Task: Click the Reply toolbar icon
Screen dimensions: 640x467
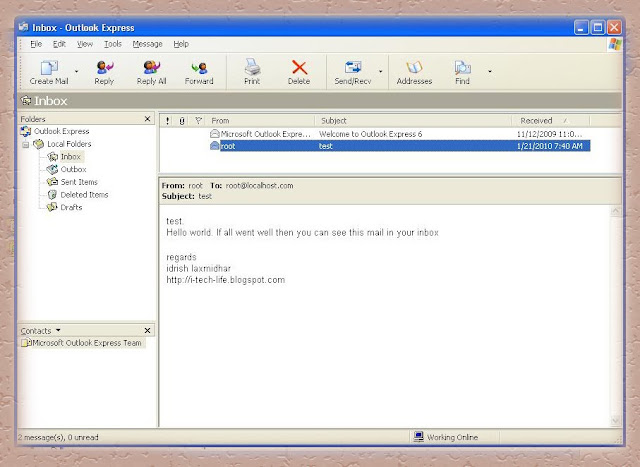Action: click(104, 67)
